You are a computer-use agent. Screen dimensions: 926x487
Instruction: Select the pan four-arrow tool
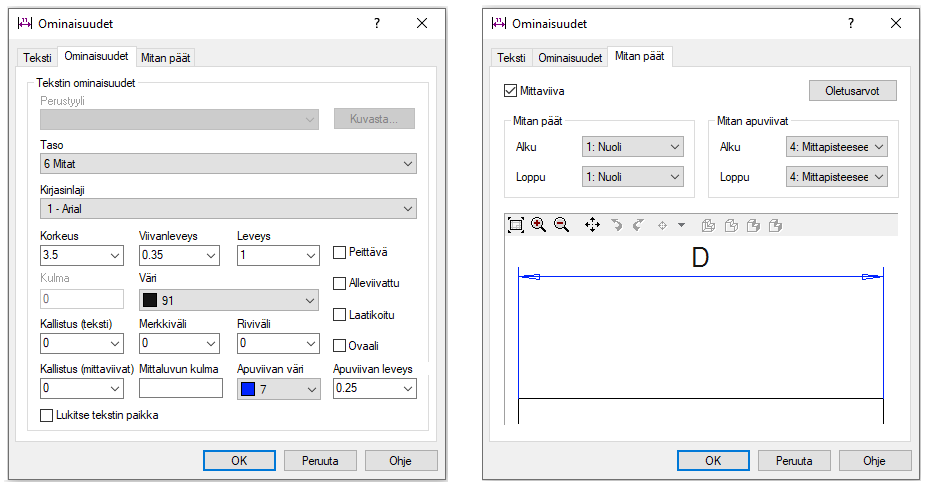tap(592, 225)
